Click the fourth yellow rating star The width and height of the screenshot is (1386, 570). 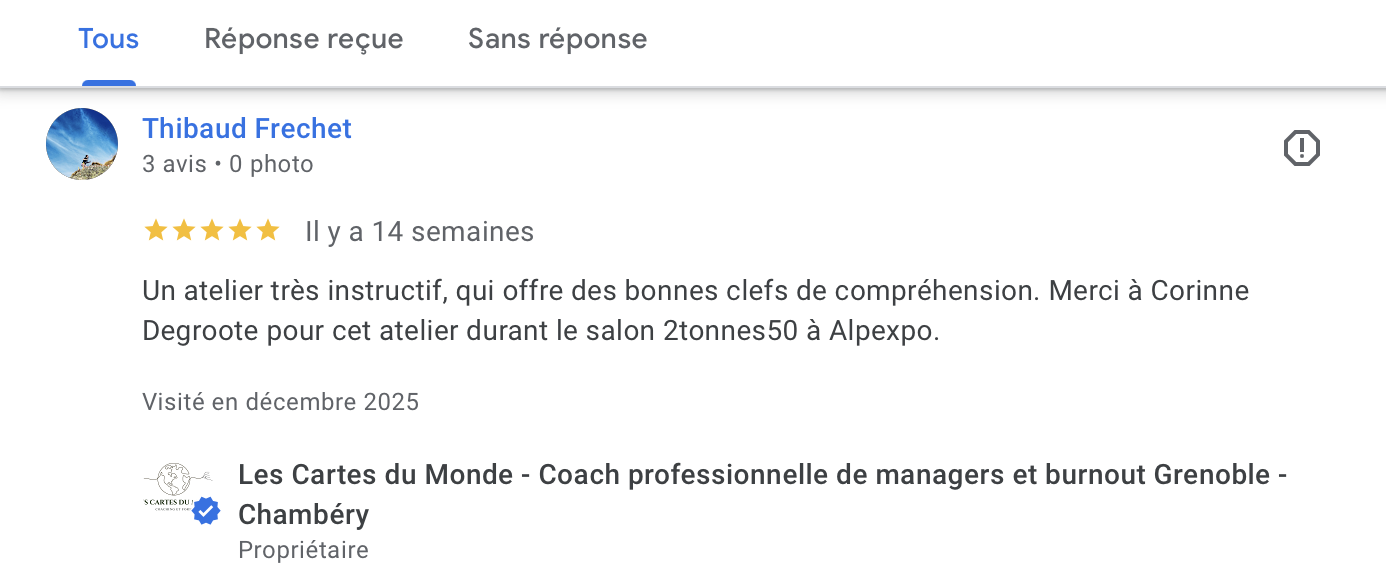(x=239, y=232)
